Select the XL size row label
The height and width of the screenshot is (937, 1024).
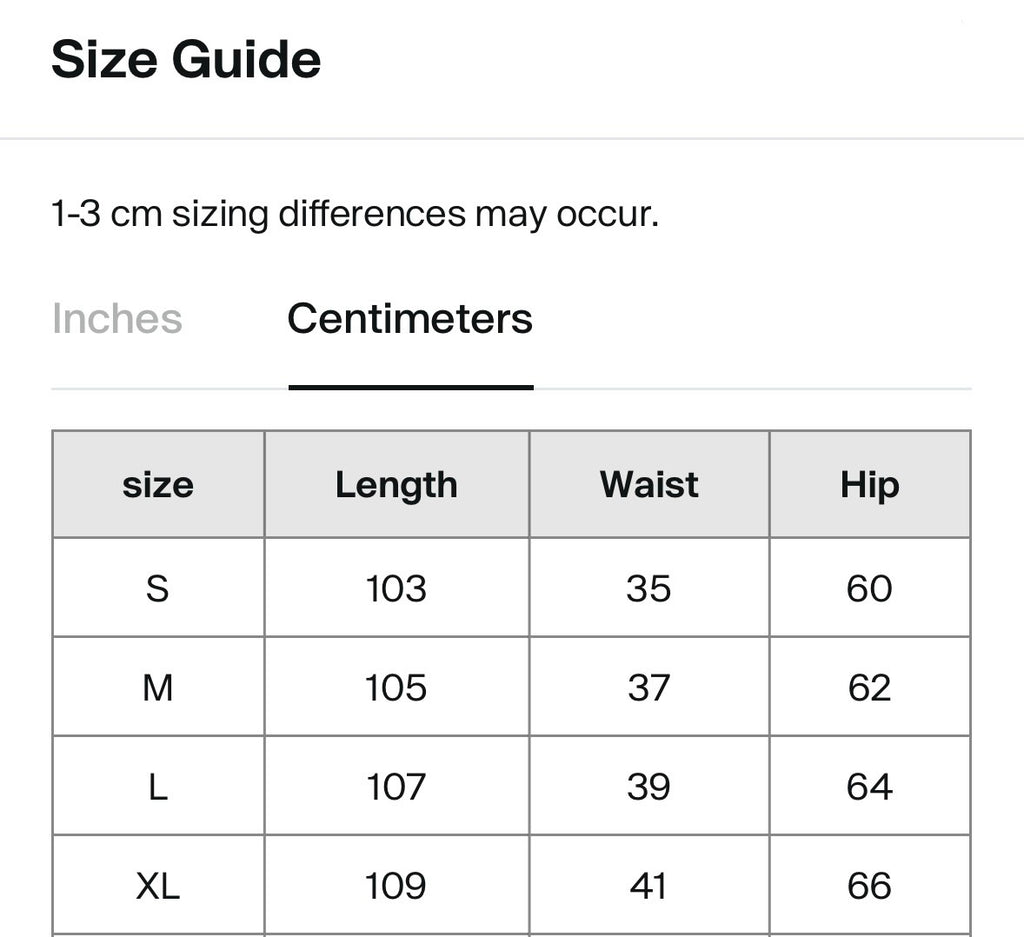click(158, 886)
